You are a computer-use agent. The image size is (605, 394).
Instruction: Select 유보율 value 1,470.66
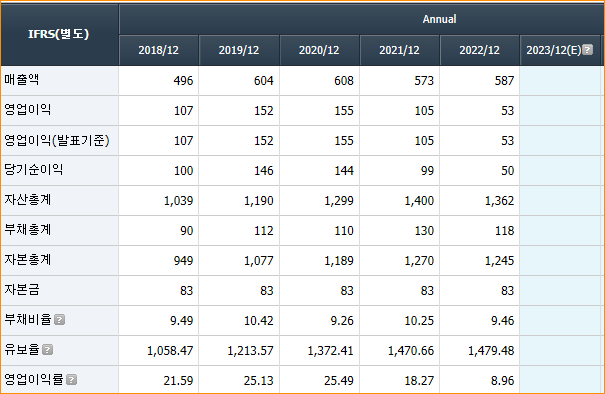pos(411,351)
